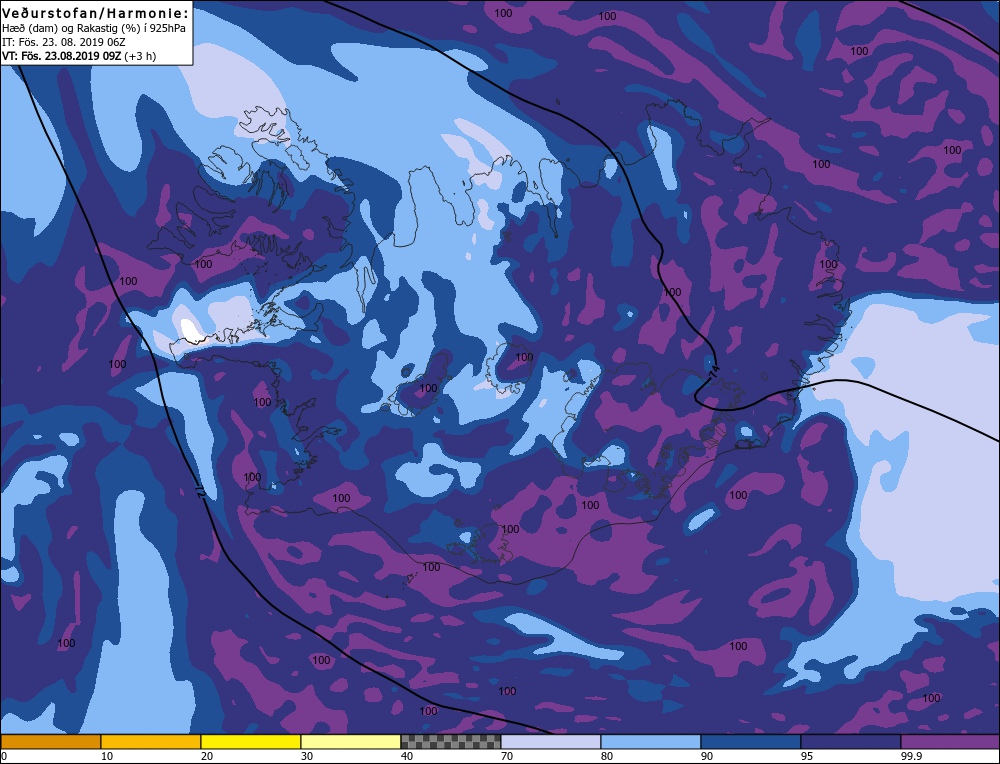Click the legend tick label '70'
Screen dimensions: 1000x764
(506, 756)
